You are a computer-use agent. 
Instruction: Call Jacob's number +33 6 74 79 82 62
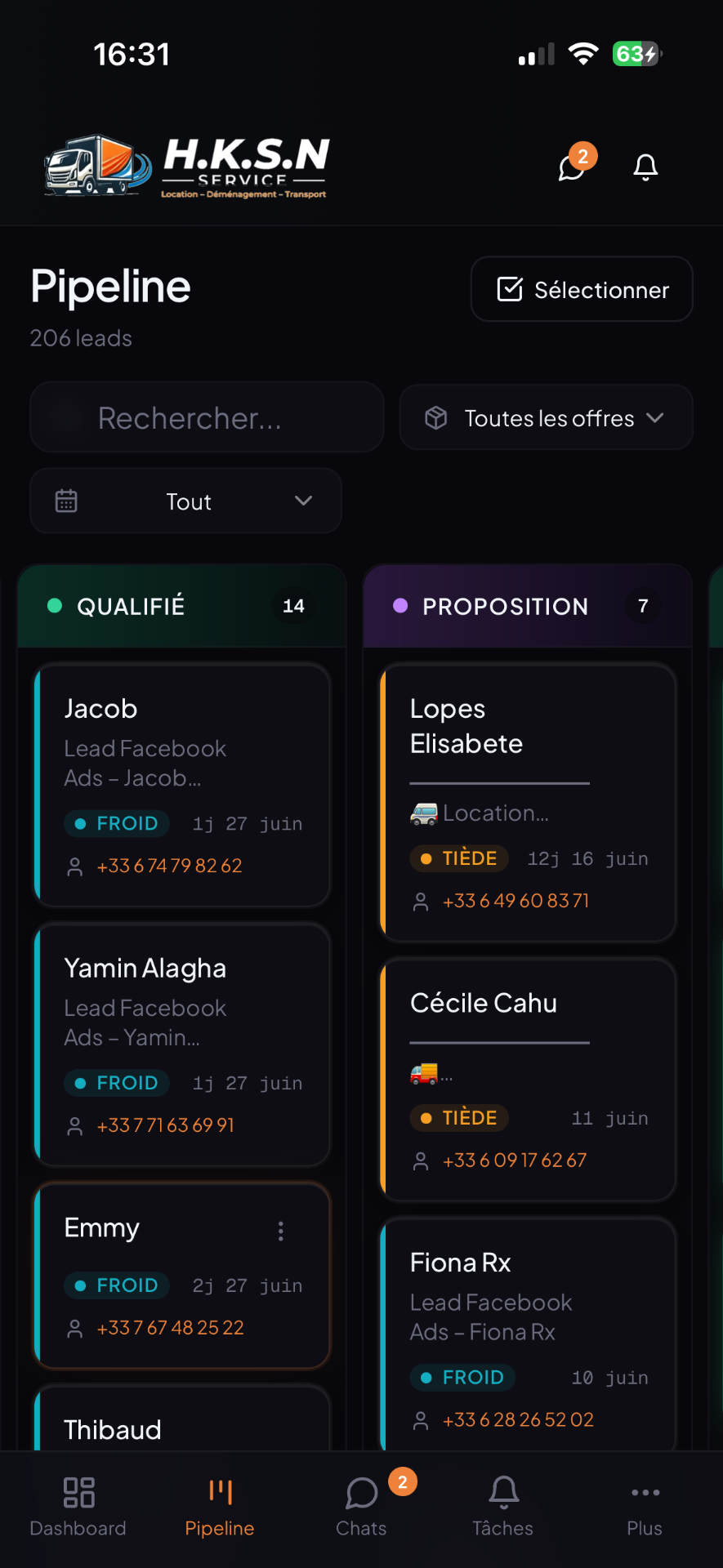point(169,866)
